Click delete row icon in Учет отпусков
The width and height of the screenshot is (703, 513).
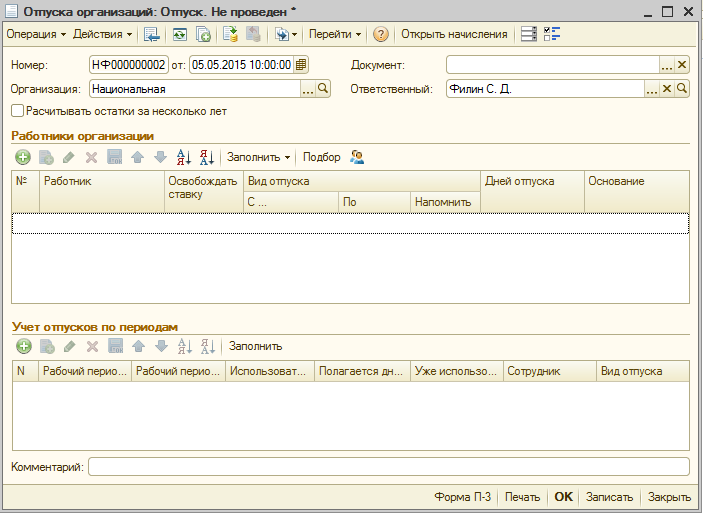[92, 346]
